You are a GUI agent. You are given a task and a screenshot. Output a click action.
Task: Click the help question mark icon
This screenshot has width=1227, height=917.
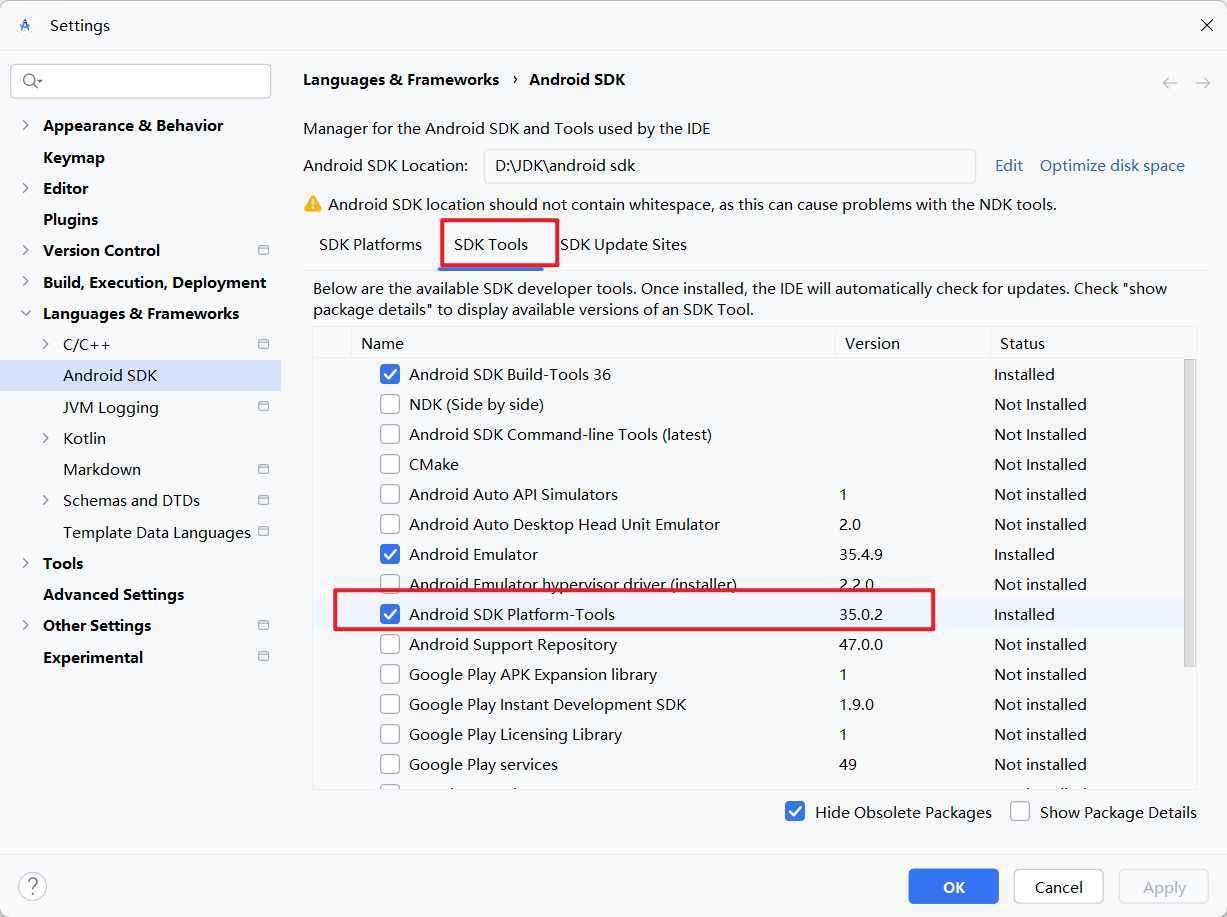point(32,886)
